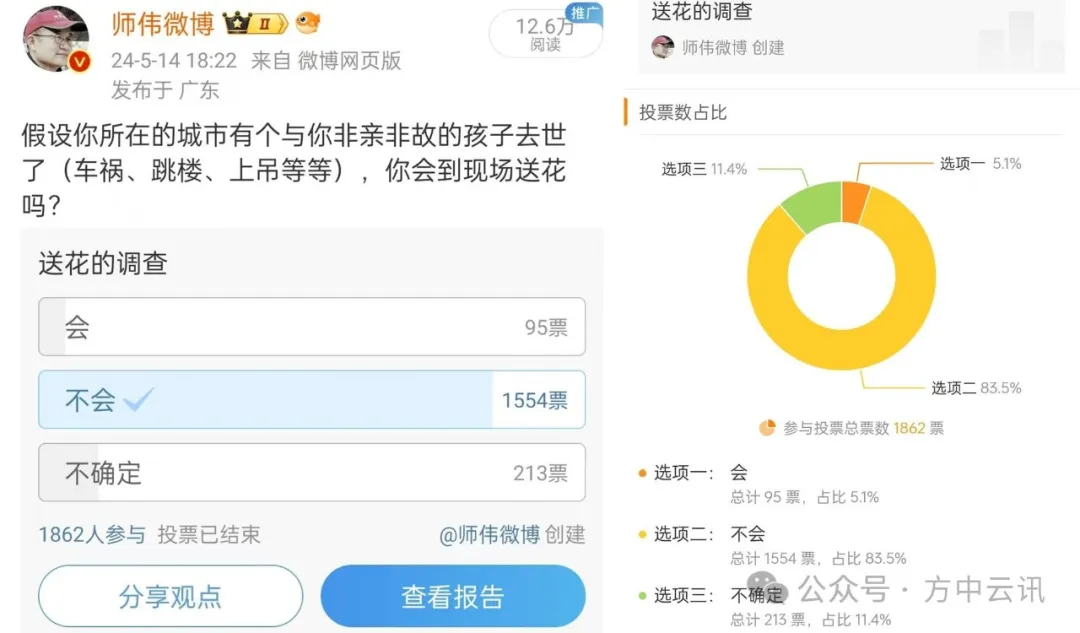Open 师伟微博 profile avatar photo

(56, 38)
